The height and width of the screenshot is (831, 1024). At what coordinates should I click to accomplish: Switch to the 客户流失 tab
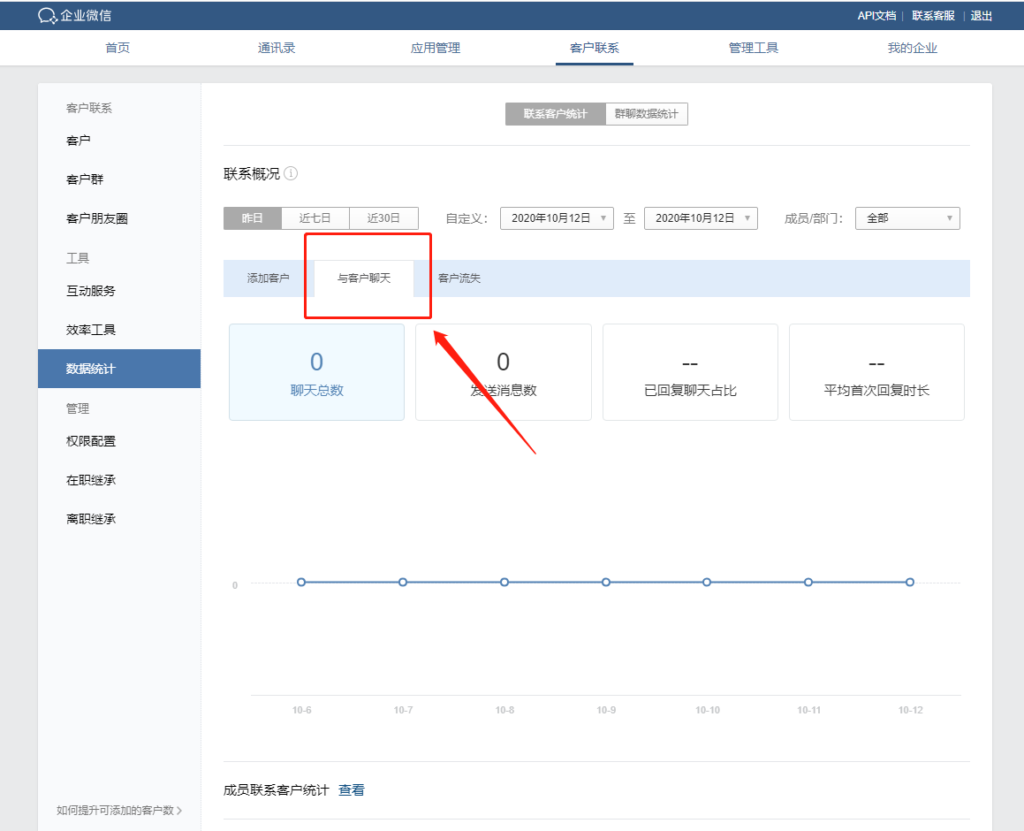click(459, 278)
